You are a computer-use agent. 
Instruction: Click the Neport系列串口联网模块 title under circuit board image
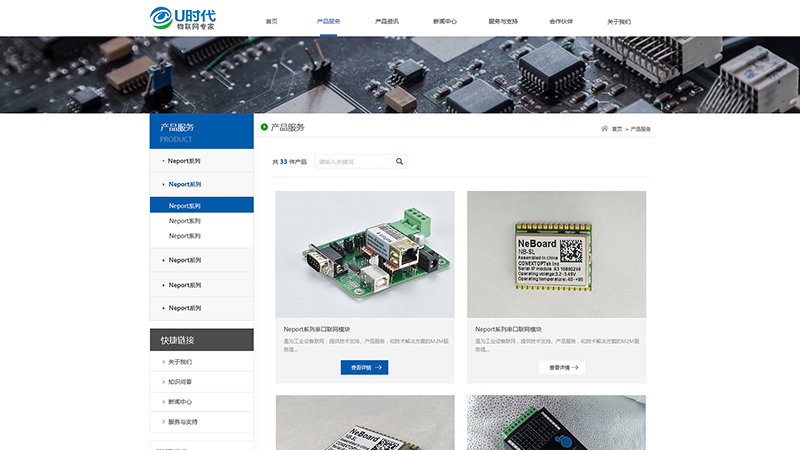tap(317, 329)
